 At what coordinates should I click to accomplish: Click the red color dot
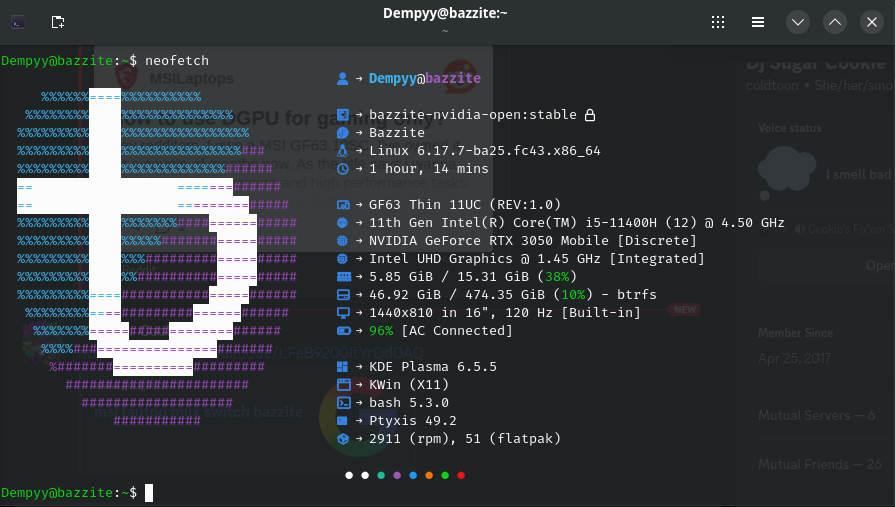click(461, 475)
